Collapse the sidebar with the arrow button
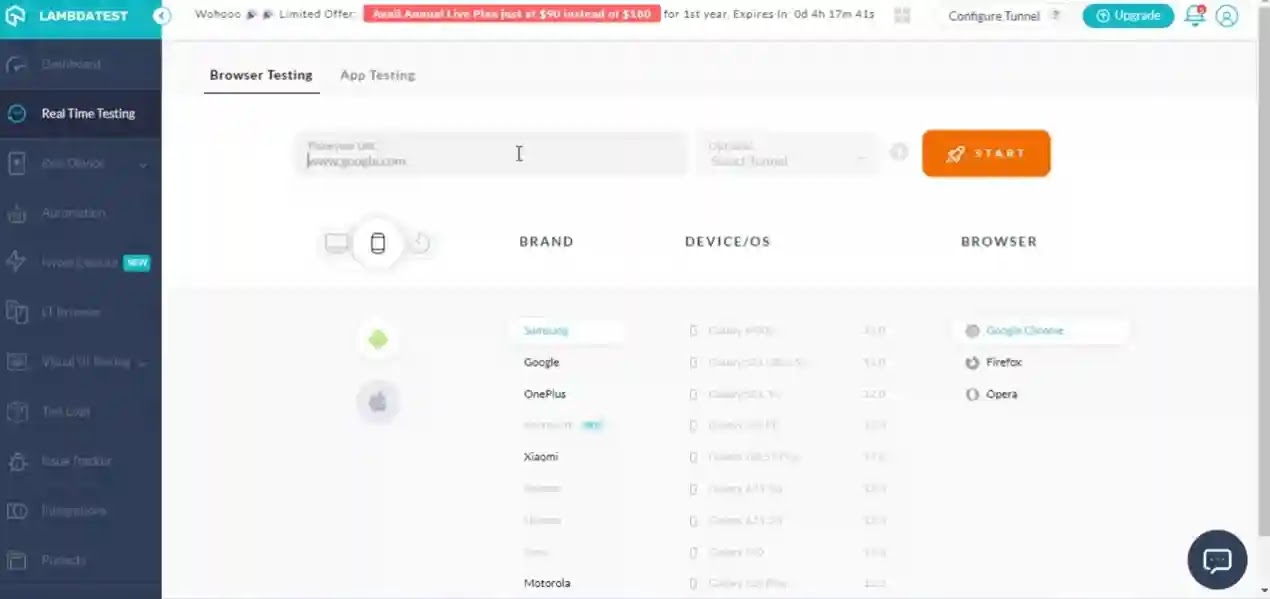Image resolution: width=1270 pixels, height=599 pixels. coord(162,16)
